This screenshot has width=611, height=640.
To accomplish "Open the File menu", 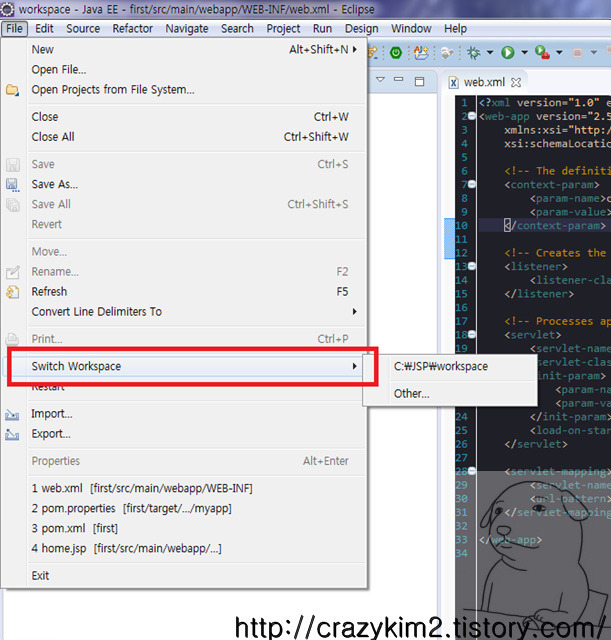I will pyautogui.click(x=14, y=29).
